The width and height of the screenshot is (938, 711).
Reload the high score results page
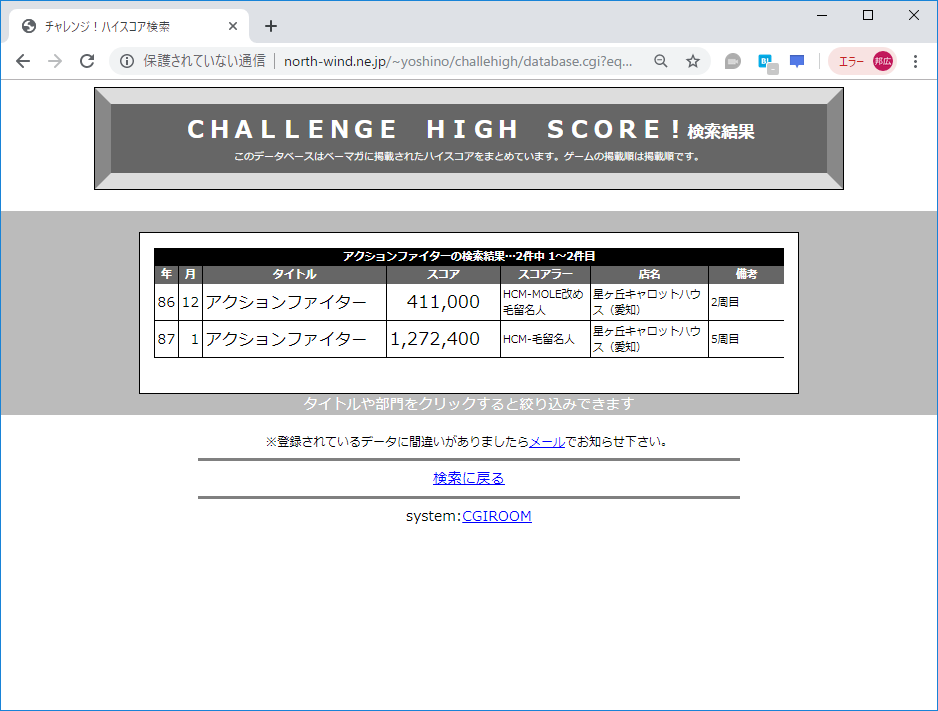coord(88,61)
